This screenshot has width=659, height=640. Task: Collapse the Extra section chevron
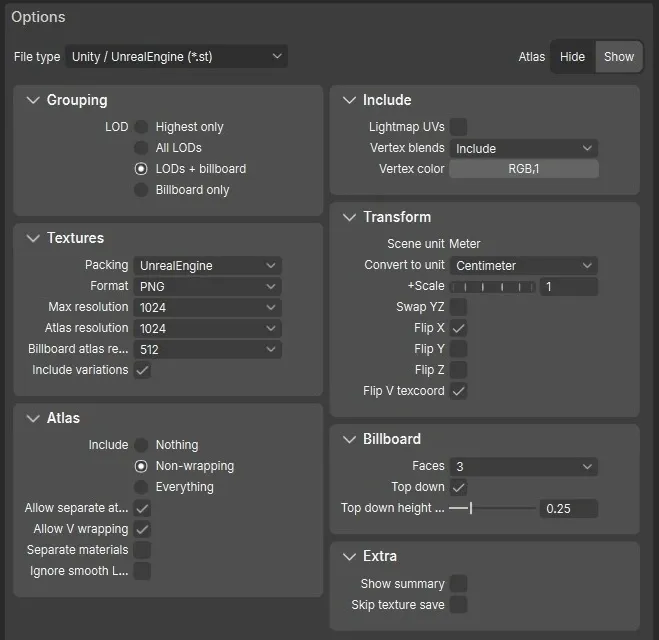click(349, 556)
